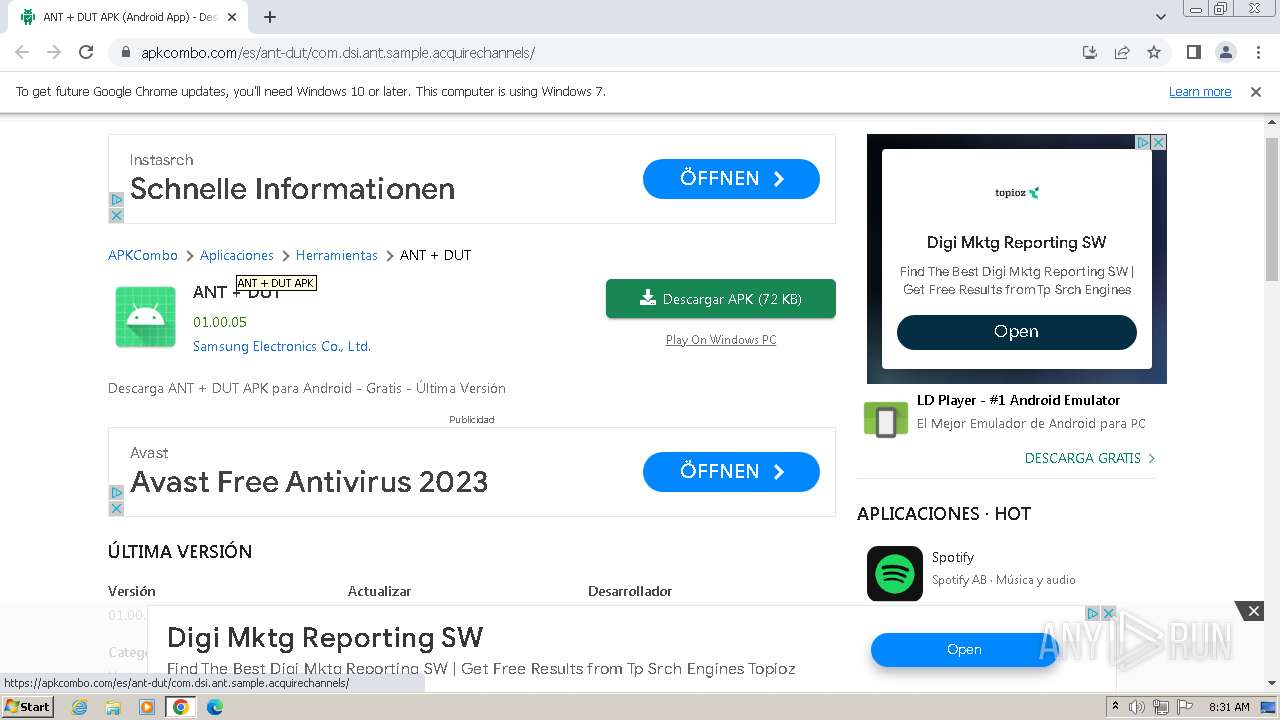Click the padlock site info icon
Image resolution: width=1280 pixels, height=720 pixels.
(x=125, y=53)
